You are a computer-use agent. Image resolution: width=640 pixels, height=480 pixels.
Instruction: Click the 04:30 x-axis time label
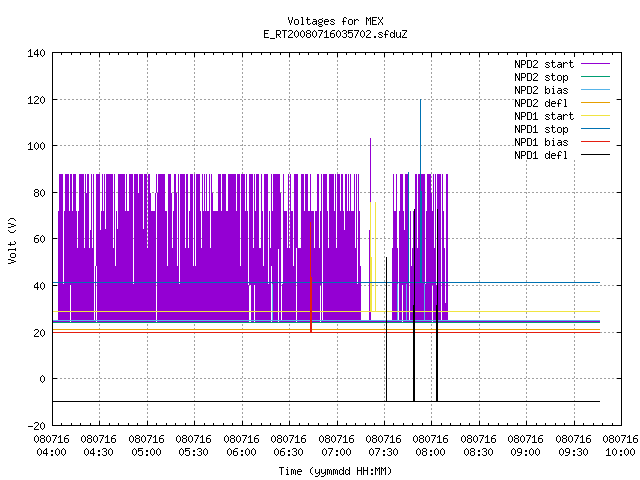click(98, 452)
